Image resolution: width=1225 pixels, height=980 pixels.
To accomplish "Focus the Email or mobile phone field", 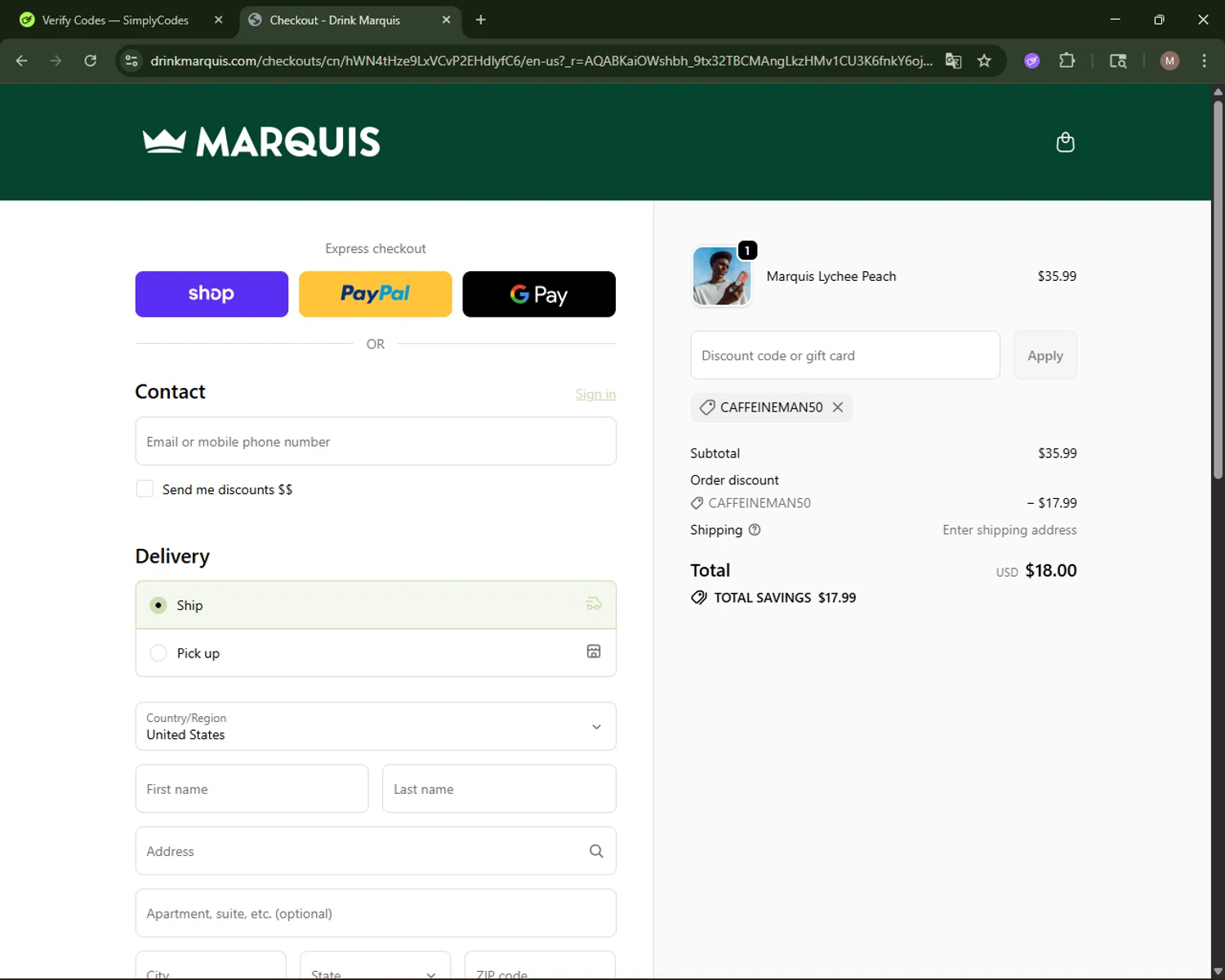I will point(376,441).
